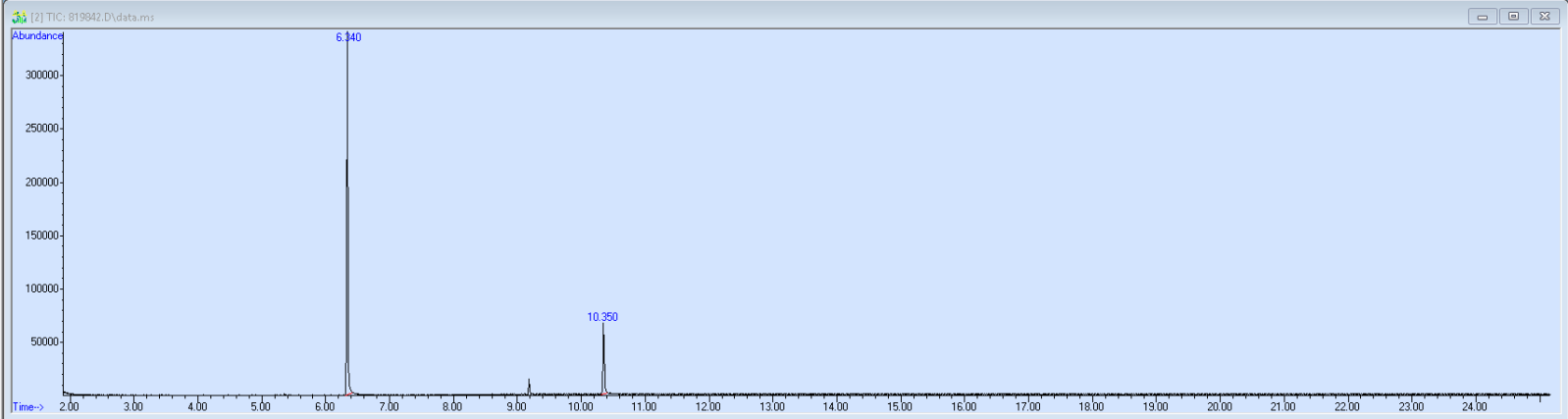The width and height of the screenshot is (1568, 419).
Task: Click the 16.00 time tick label
Action: (964, 406)
